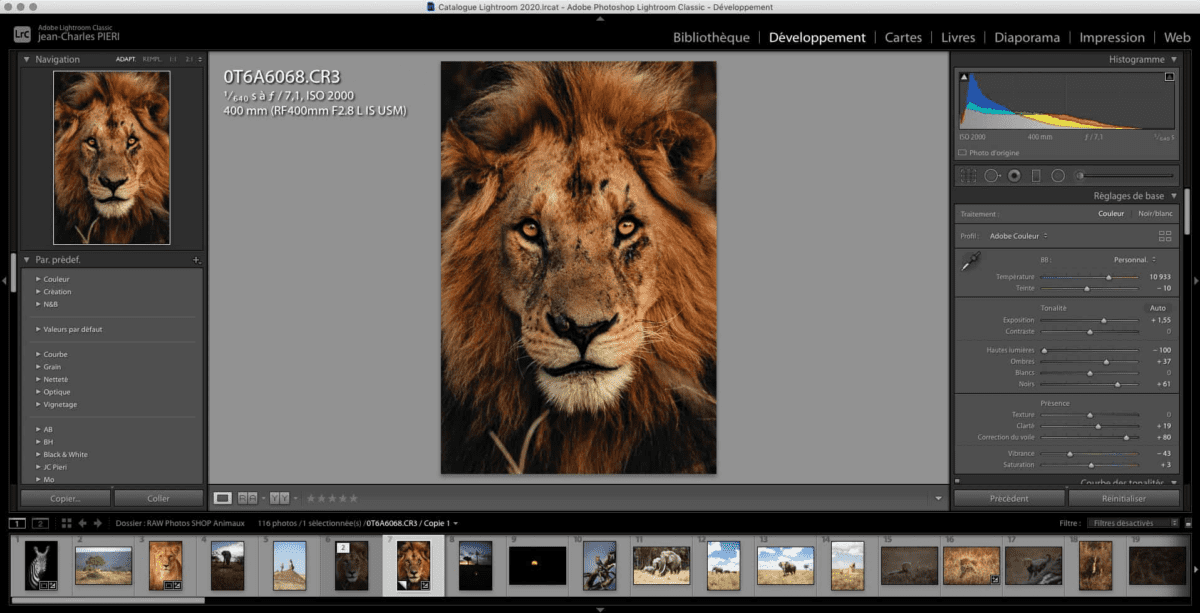The width and height of the screenshot is (1200, 613).
Task: Open the Adobe Couleur profile dropdown
Action: coord(1018,236)
